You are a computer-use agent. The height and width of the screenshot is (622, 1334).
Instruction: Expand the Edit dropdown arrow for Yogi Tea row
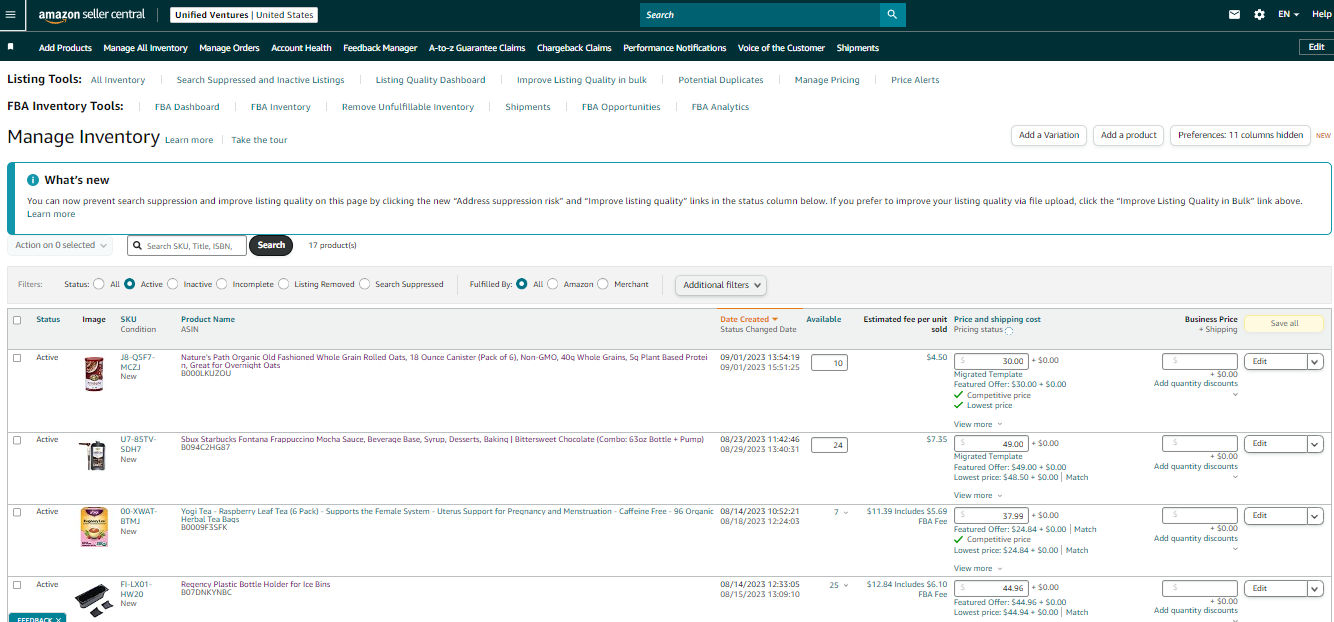coord(1316,516)
